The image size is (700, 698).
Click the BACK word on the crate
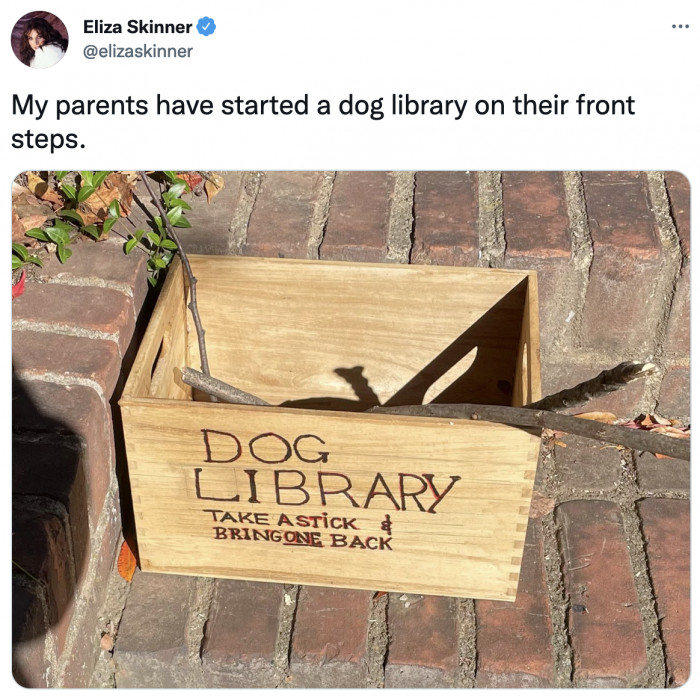361,540
